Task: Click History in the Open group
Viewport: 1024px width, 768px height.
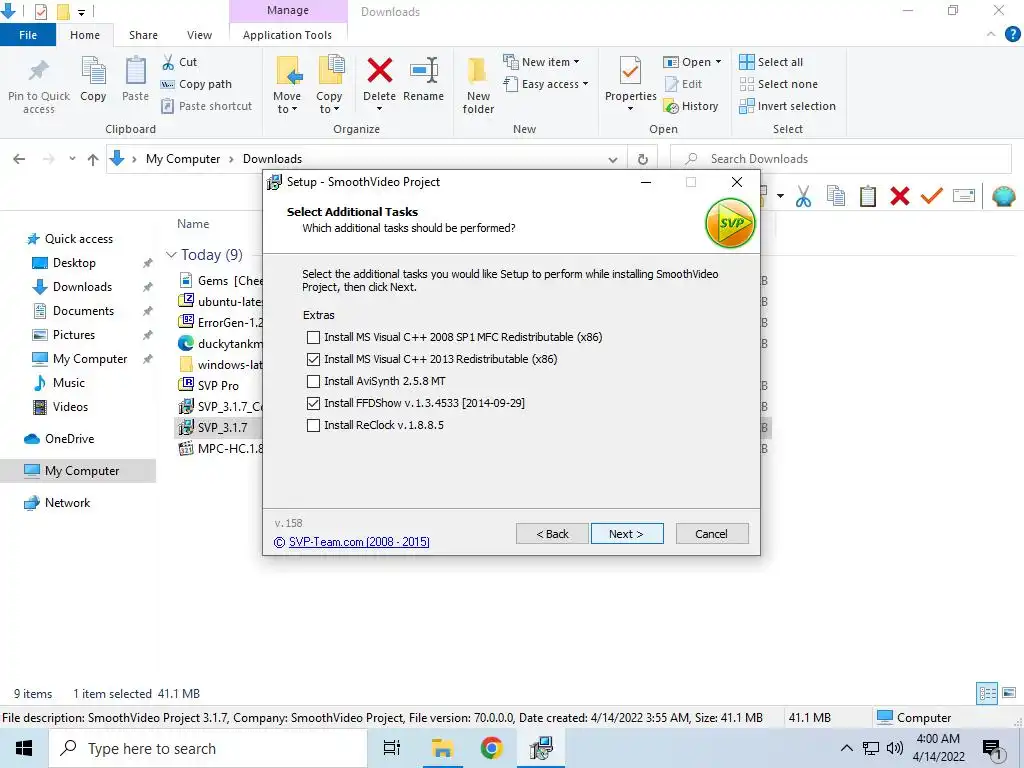Action: (x=690, y=106)
